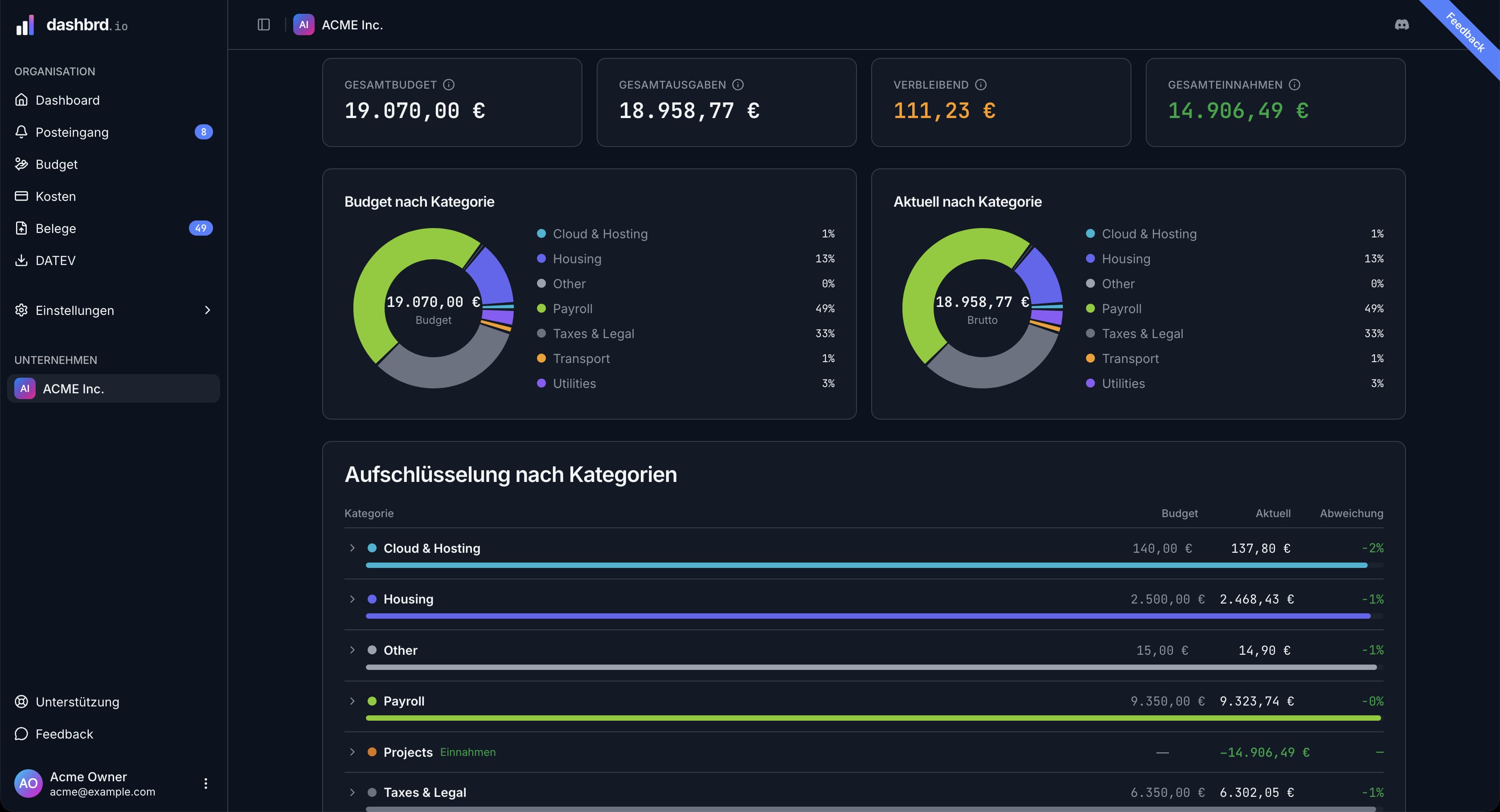
Task: Click the Budget donut chart
Action: [433, 308]
